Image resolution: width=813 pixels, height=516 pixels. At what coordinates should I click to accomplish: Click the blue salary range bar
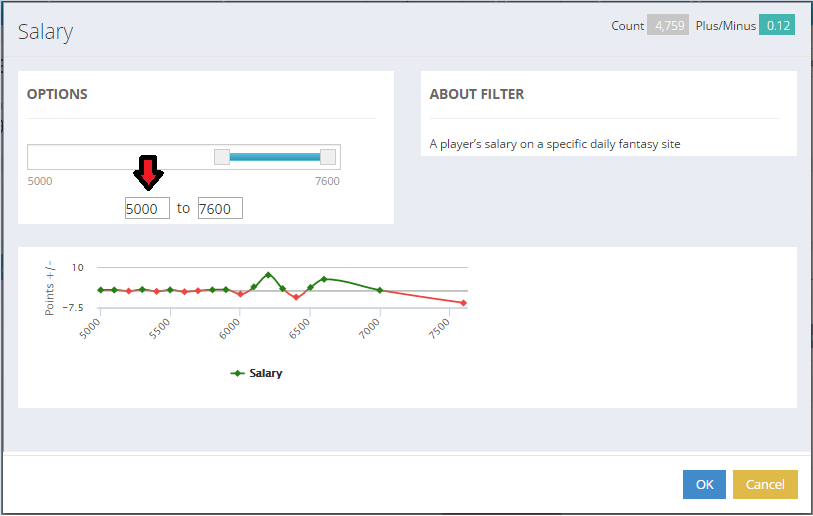click(275, 157)
